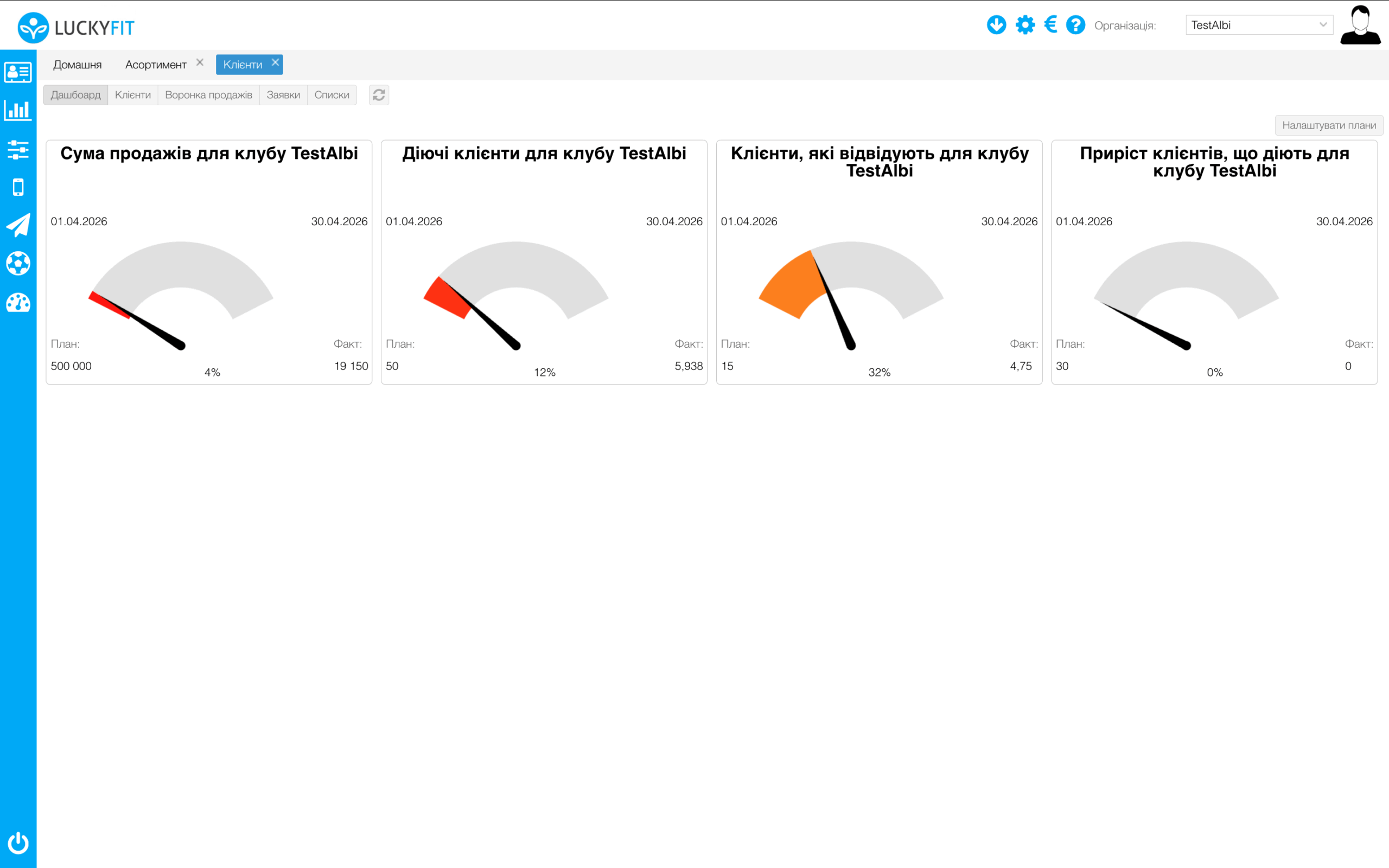Viewport: 1389px width, 868px height.
Task: Switch to the Домашня tab
Action: (x=78, y=65)
